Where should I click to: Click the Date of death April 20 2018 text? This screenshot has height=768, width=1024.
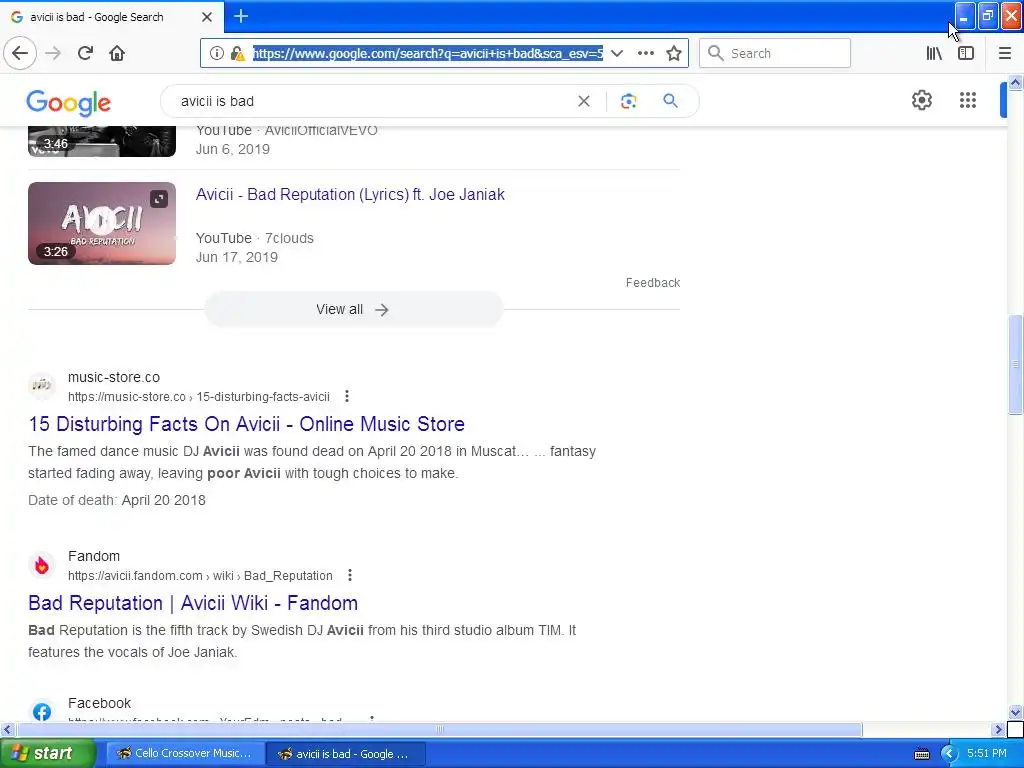(x=117, y=500)
